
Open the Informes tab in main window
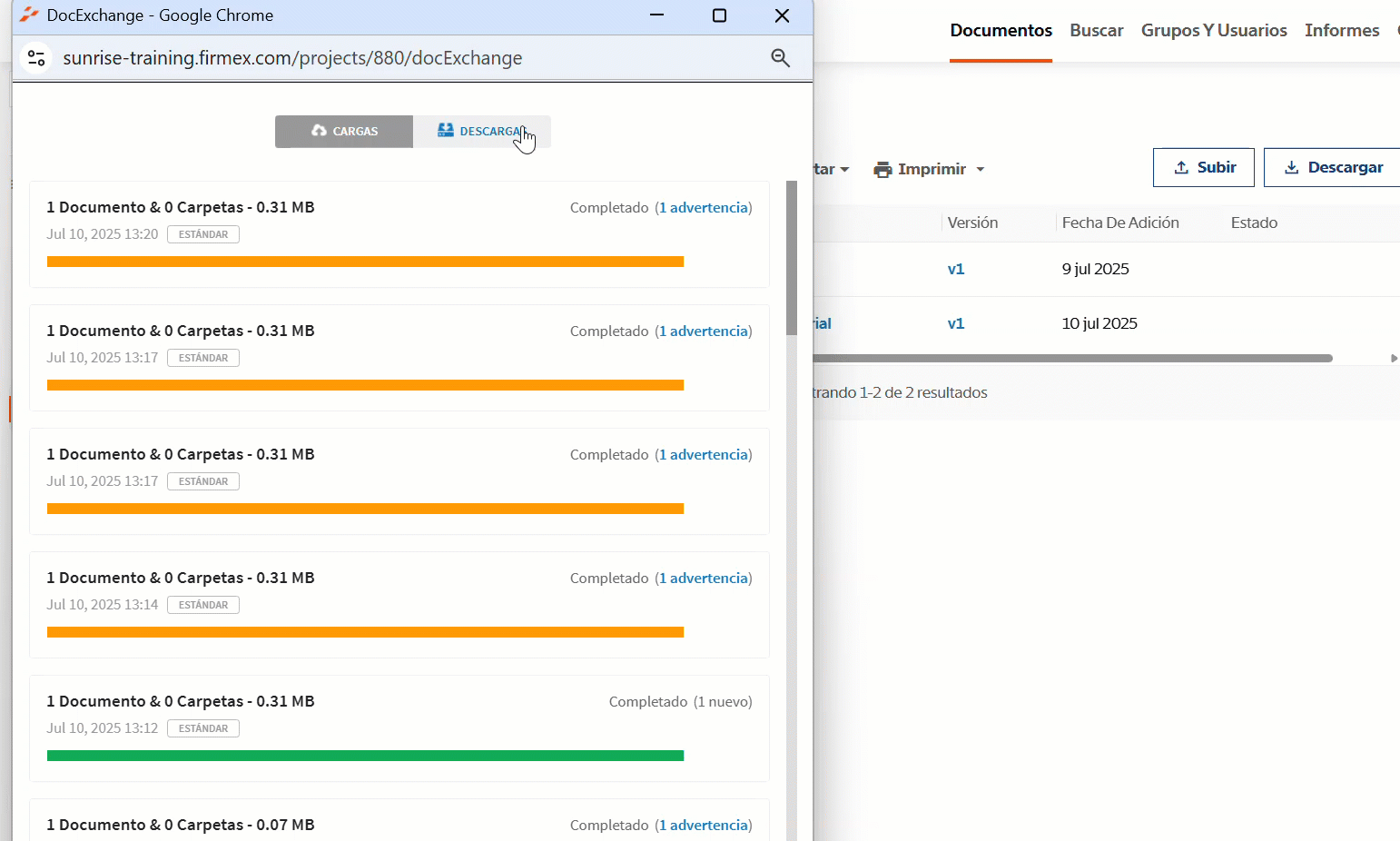[1342, 31]
